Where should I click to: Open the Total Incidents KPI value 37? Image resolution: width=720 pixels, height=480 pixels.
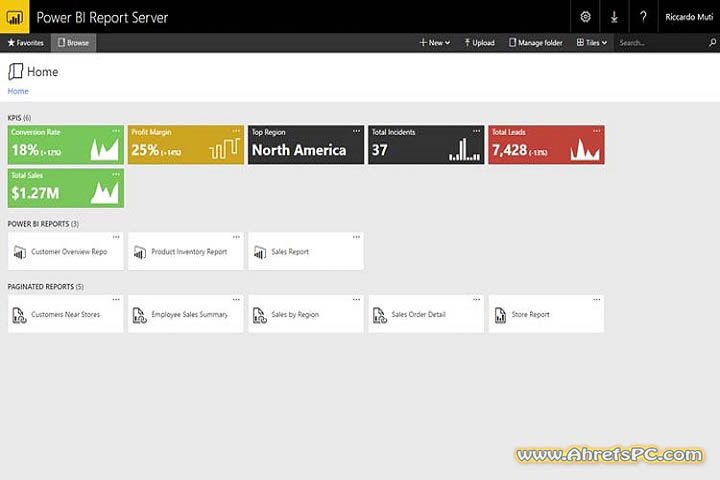tap(380, 150)
